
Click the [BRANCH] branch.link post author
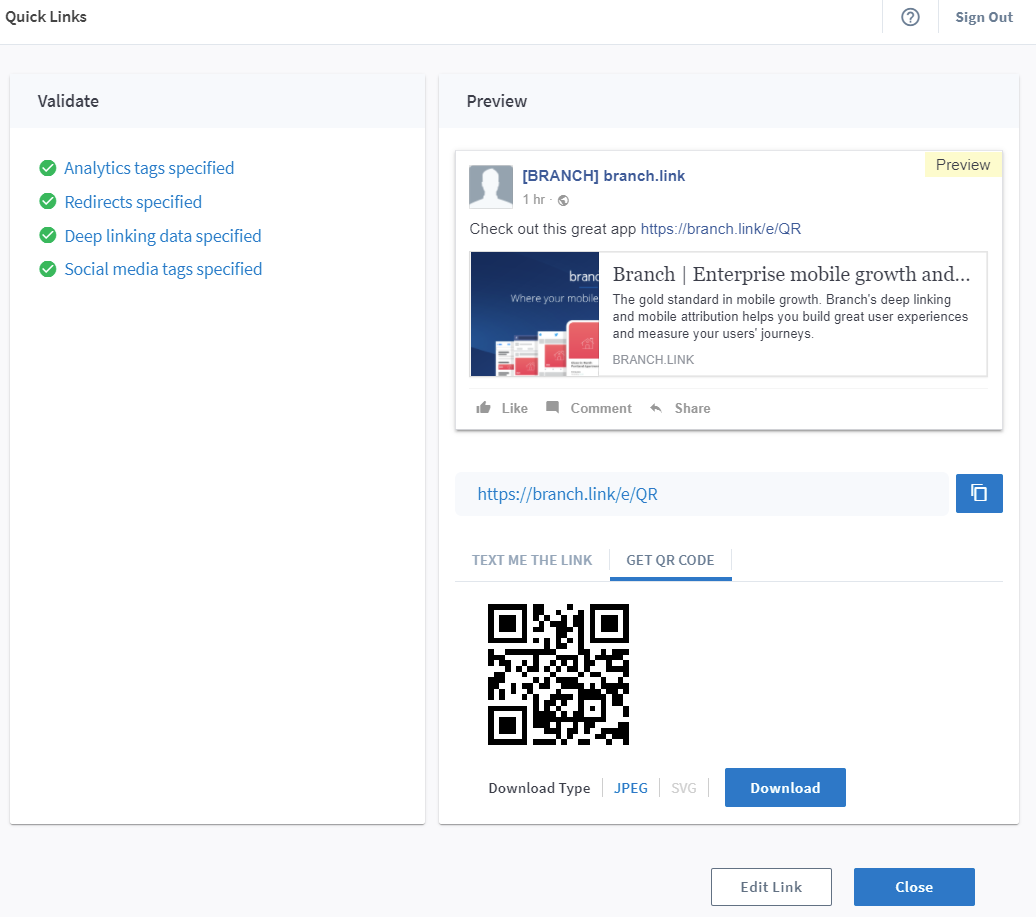point(603,176)
